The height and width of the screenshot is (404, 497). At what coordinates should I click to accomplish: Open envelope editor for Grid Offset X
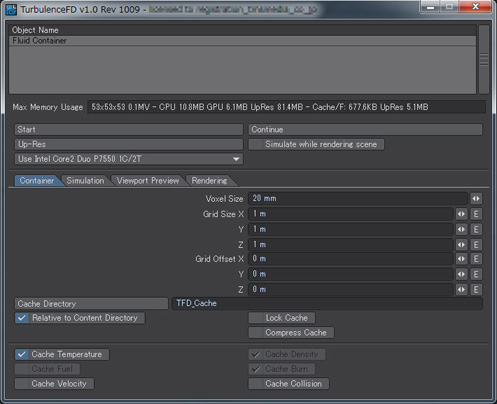pos(476,259)
